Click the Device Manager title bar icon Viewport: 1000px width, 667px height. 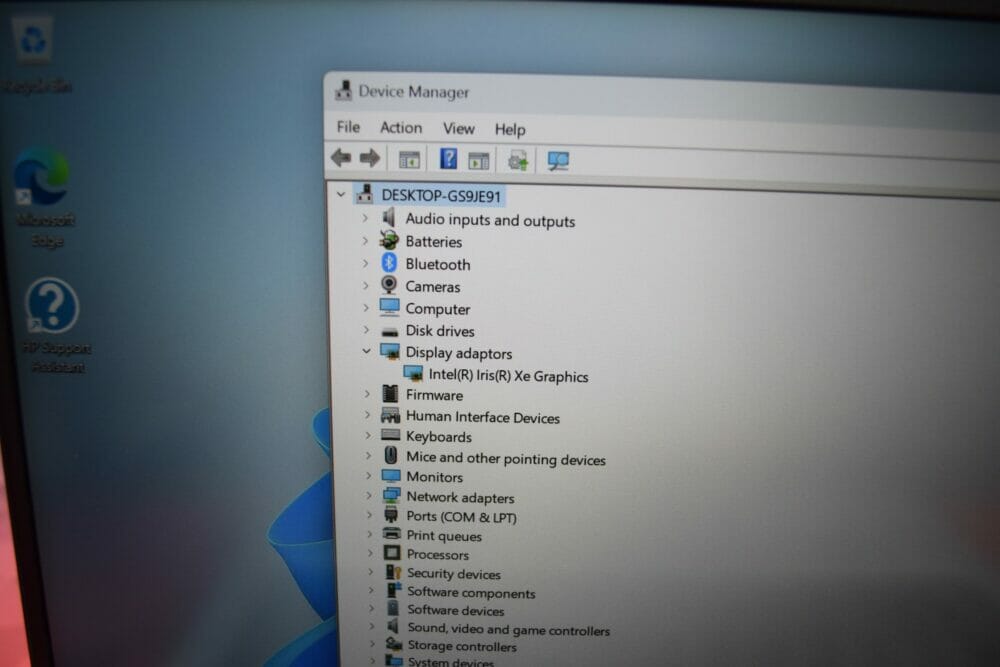click(x=344, y=91)
